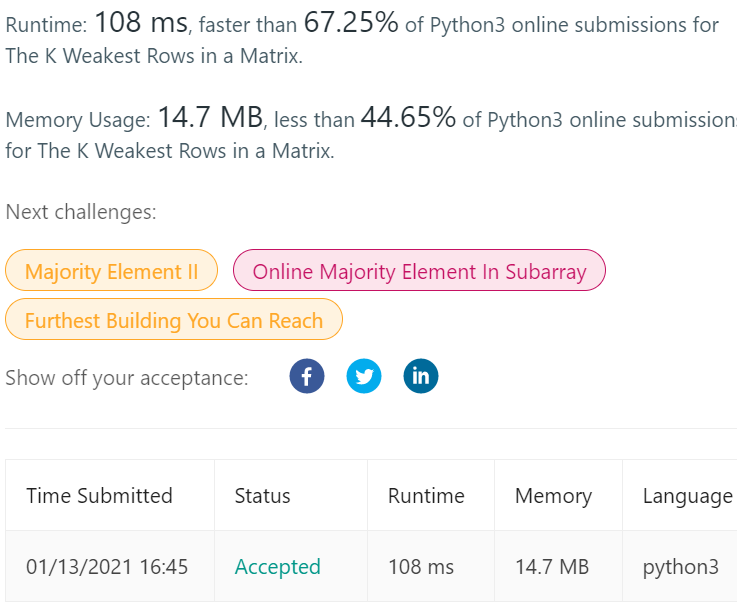Screen dimensions: 737x605
Task: Click the "Show off your acceptance" label
Action: tap(127, 378)
